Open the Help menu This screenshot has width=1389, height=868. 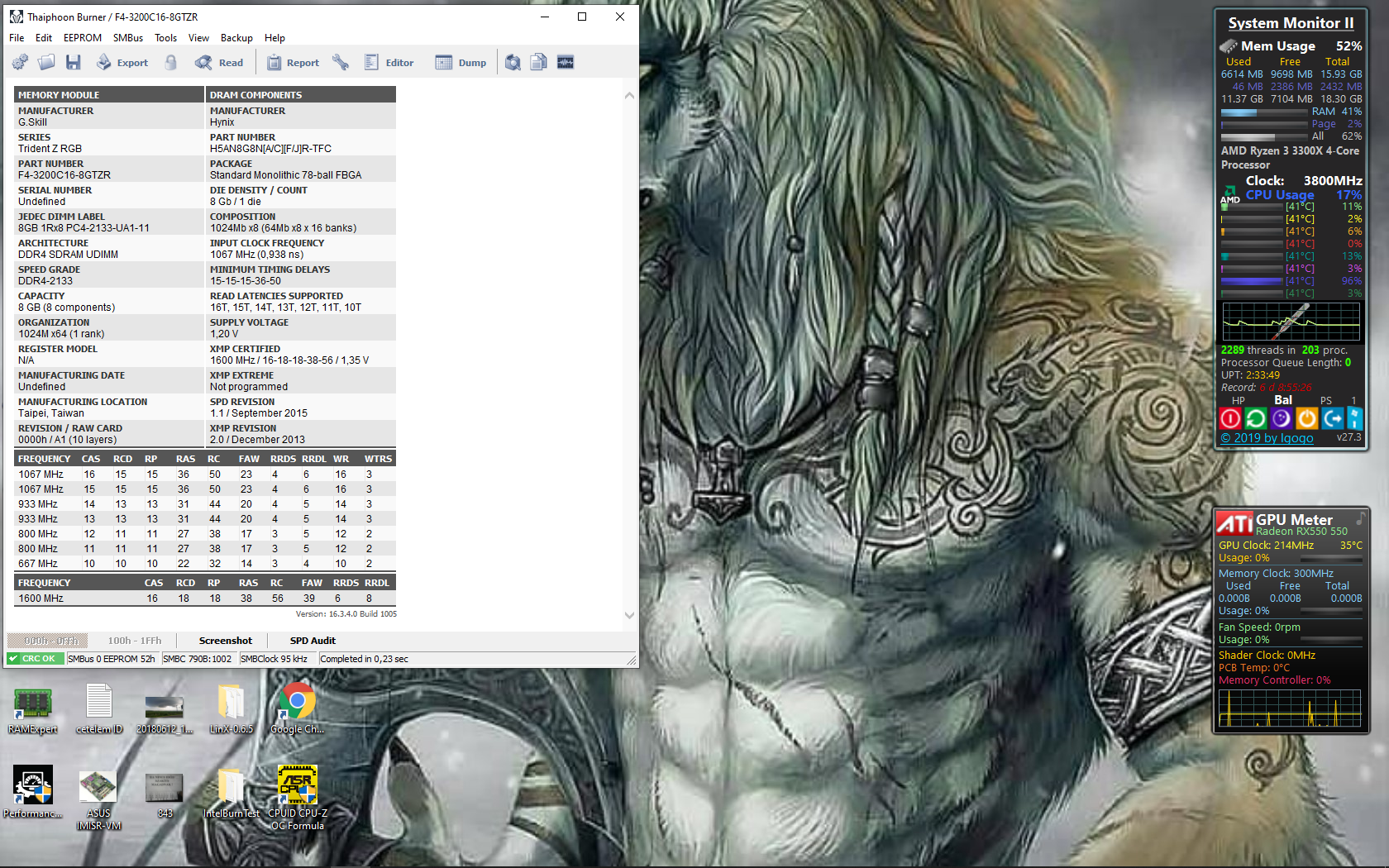pos(274,38)
